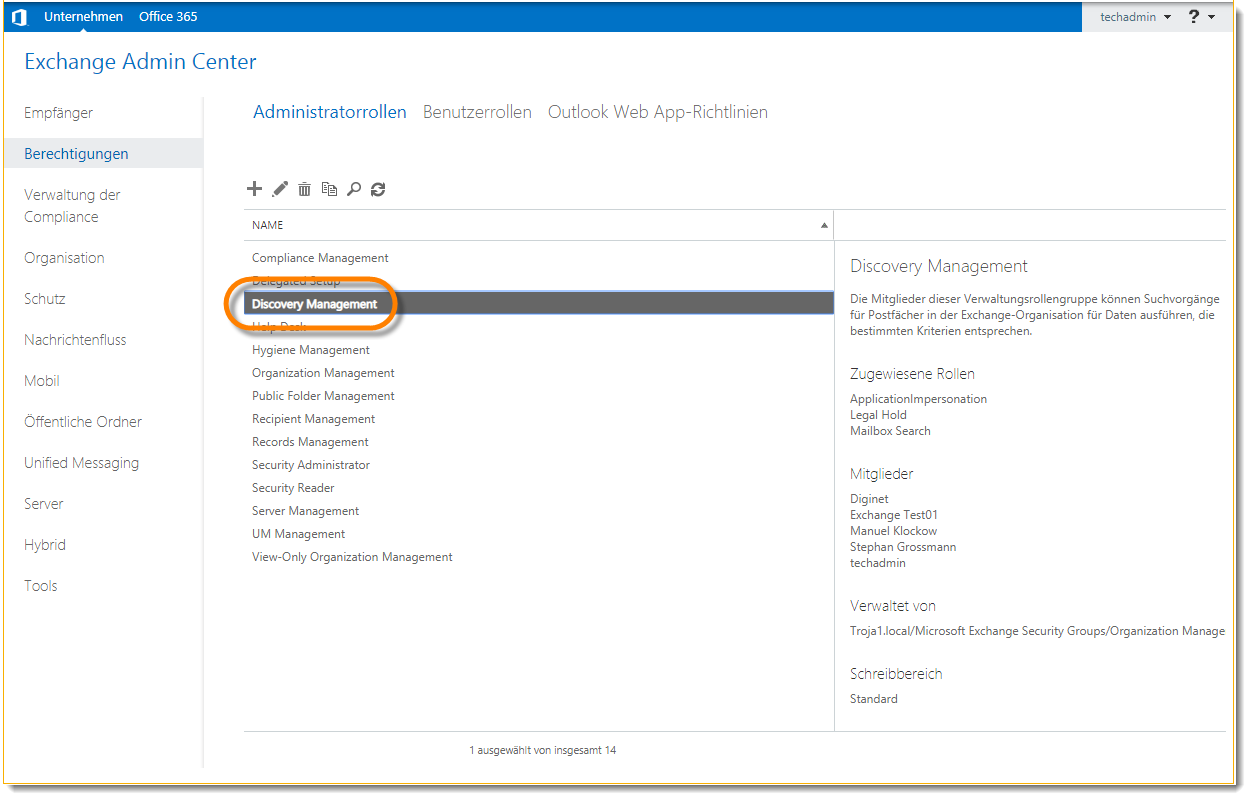Click Unternehmen in the top bar
Image resolution: width=1251 pixels, height=800 pixels.
click(84, 17)
